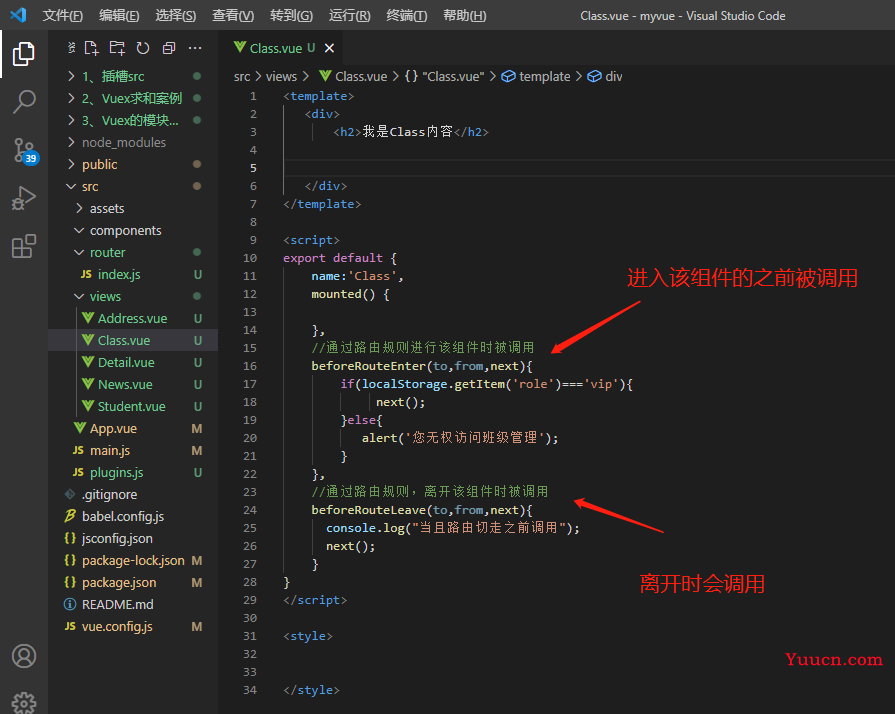Collapse the components folder
This screenshot has height=714, width=895.
pos(133,230)
